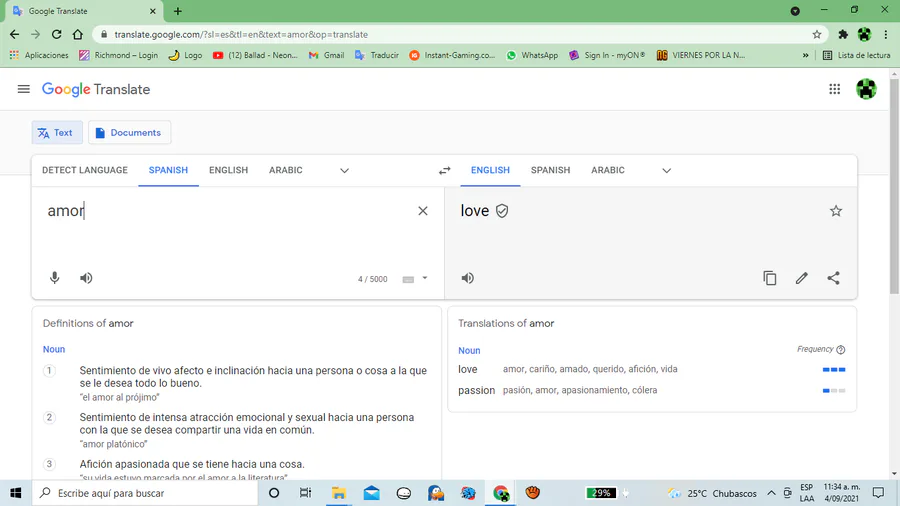
Task: Share the translation
Action: pos(833,278)
